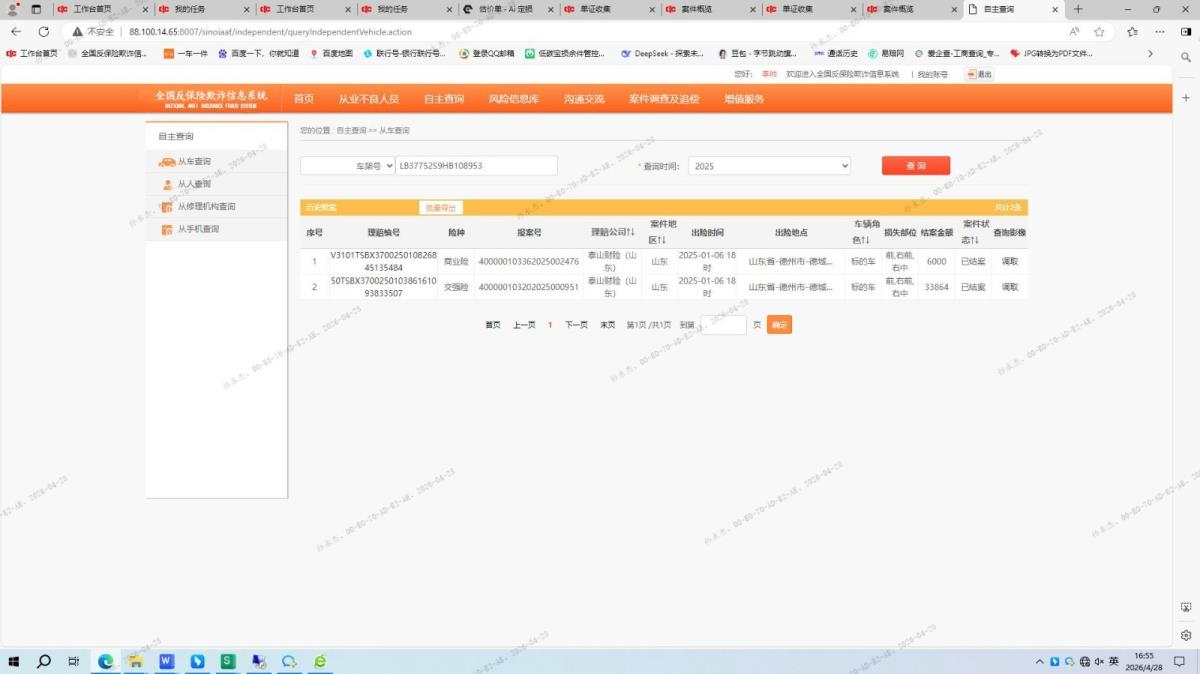
Task: Show hidden system tray icons chevron
Action: [x=1040, y=661]
